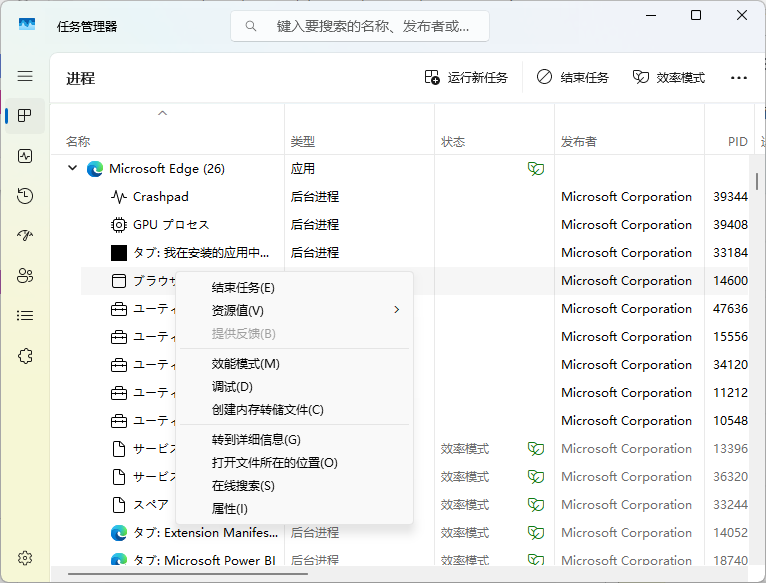Open the more options (...) menu

(x=739, y=77)
